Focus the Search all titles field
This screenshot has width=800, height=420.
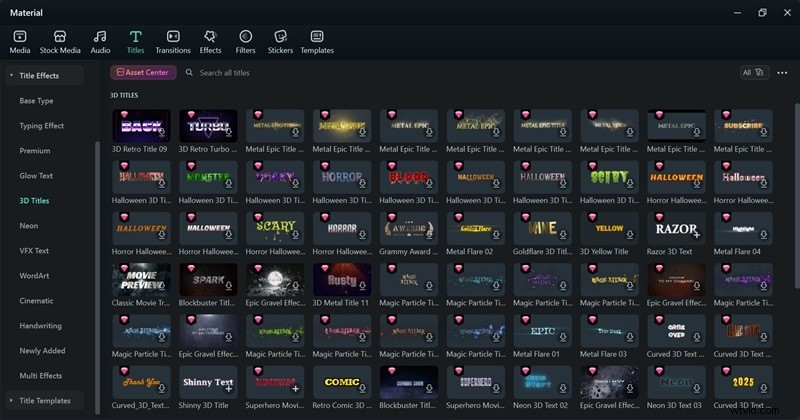[224, 73]
